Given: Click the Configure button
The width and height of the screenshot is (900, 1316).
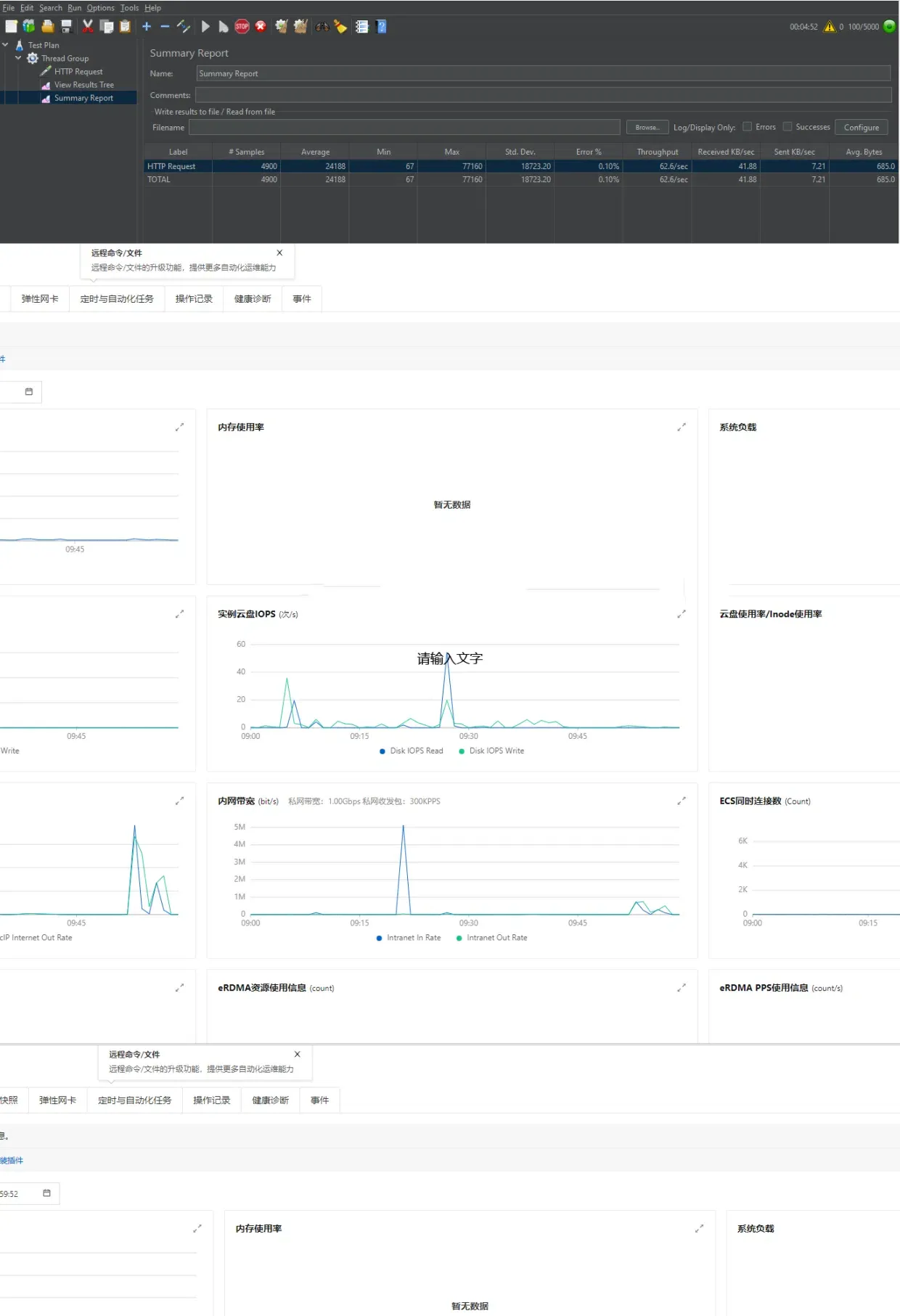Looking at the screenshot, I should pyautogui.click(x=861, y=128).
